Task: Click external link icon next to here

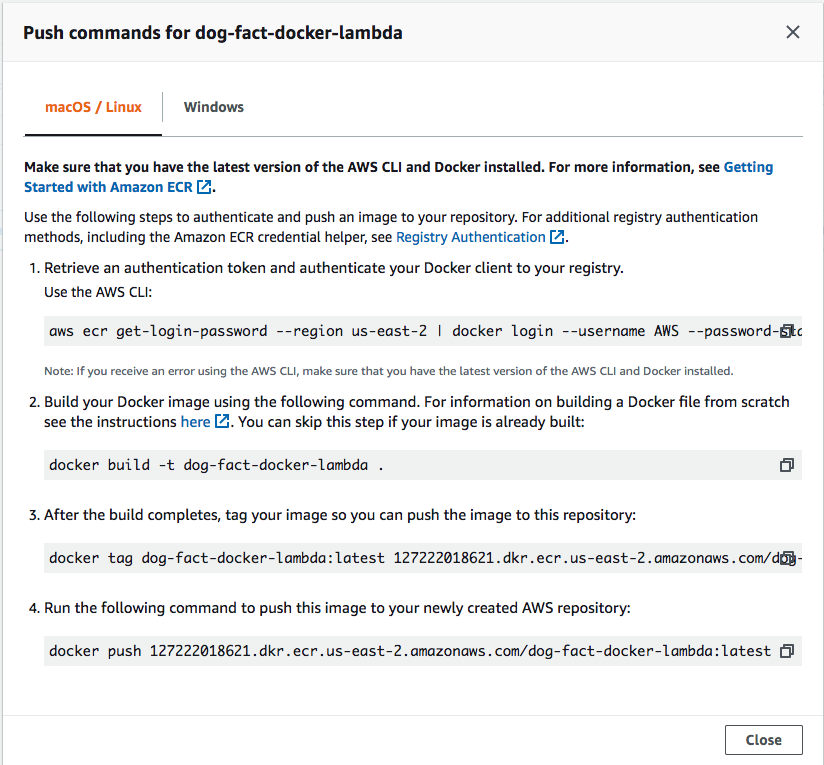Action: coord(222,421)
